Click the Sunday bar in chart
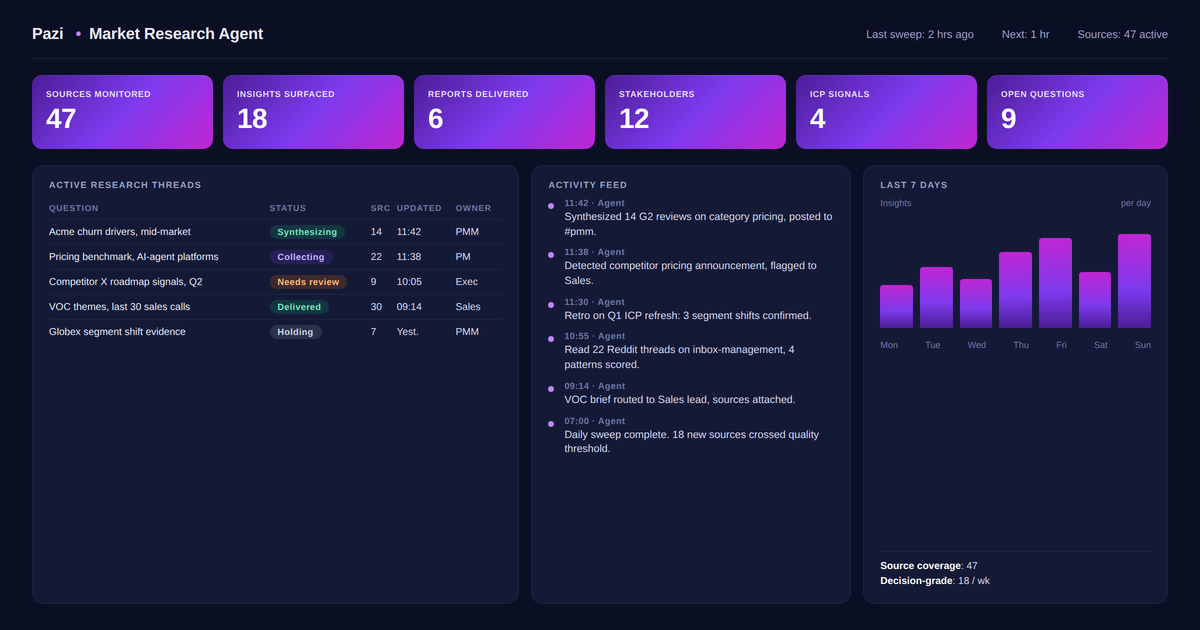Viewport: 1200px width, 630px height. tap(1134, 281)
